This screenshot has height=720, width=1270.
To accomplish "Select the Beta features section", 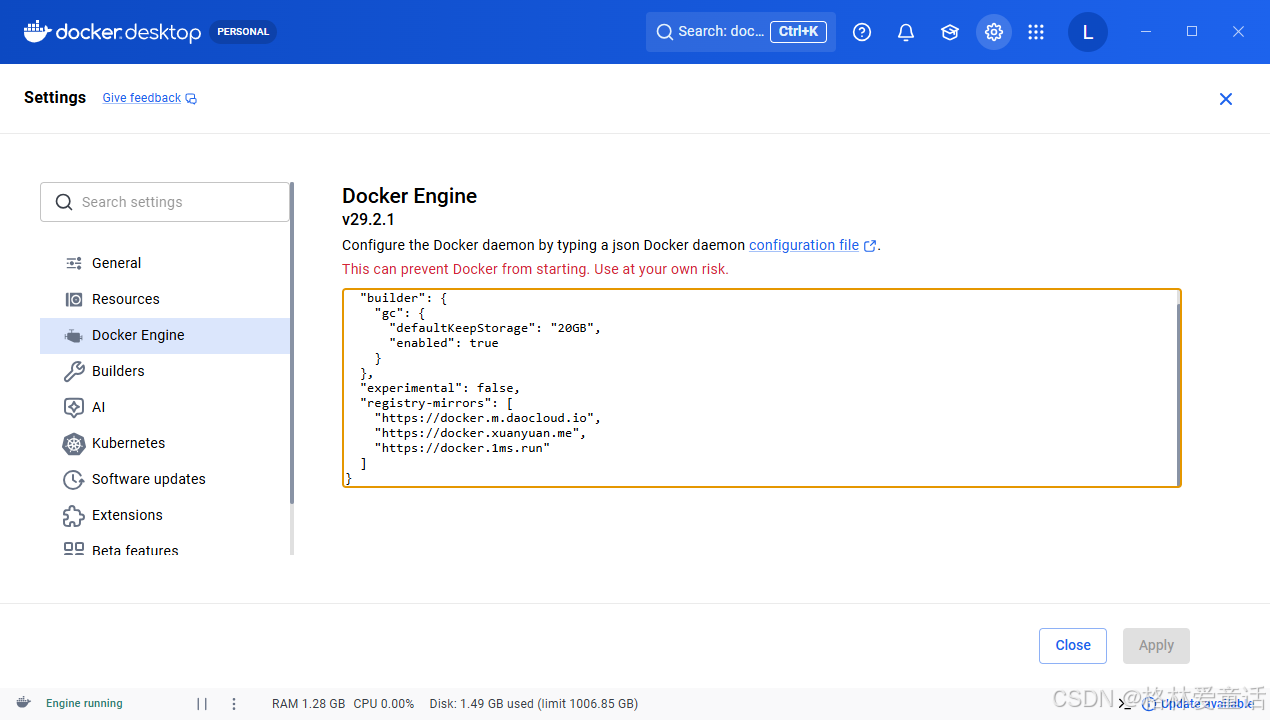I will click(x=165, y=548).
